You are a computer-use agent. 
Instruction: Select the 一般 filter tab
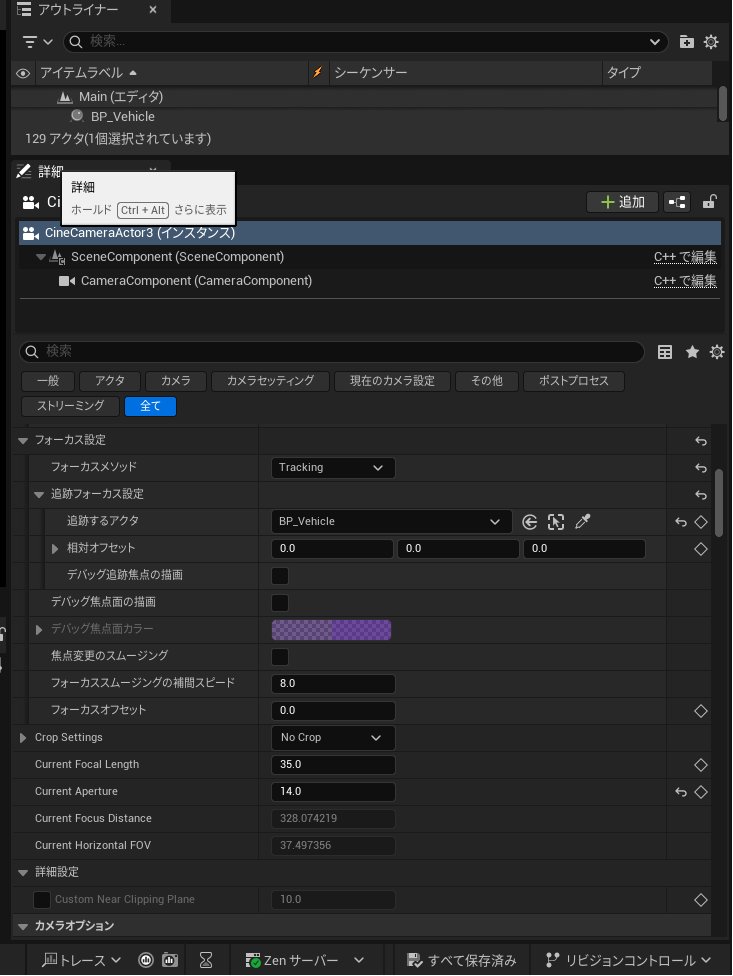pos(48,381)
